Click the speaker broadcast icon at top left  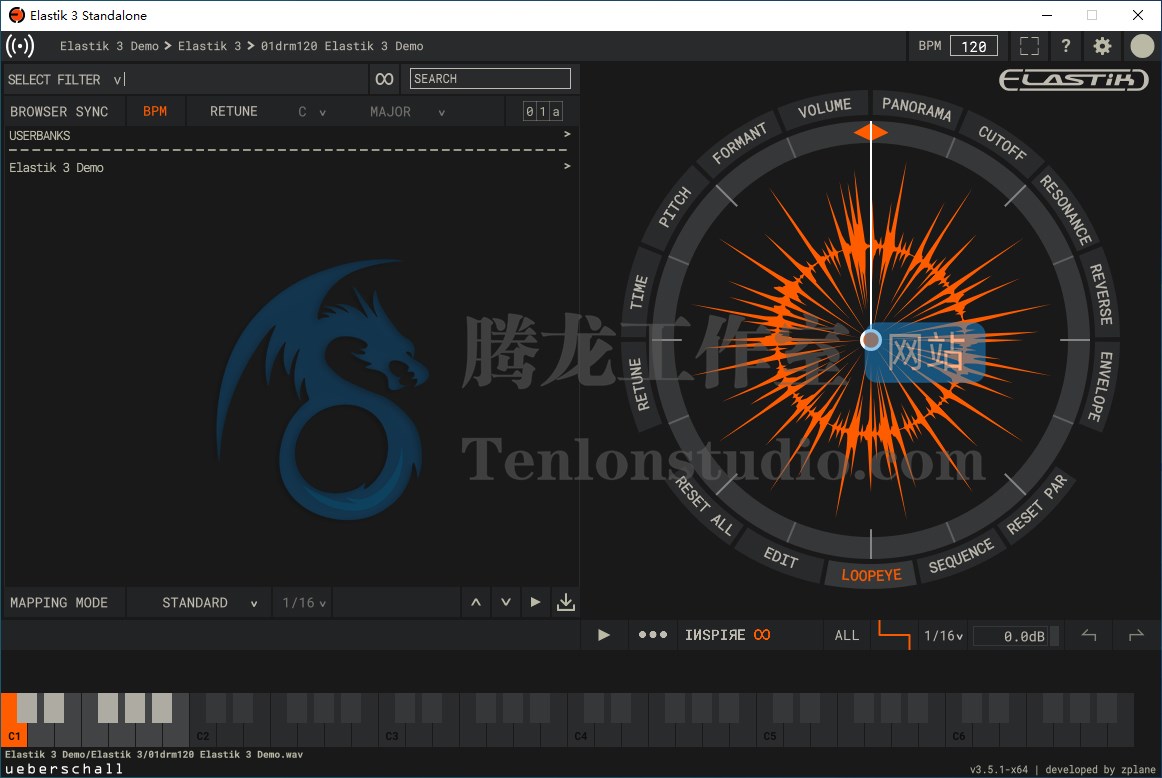click(x=20, y=45)
